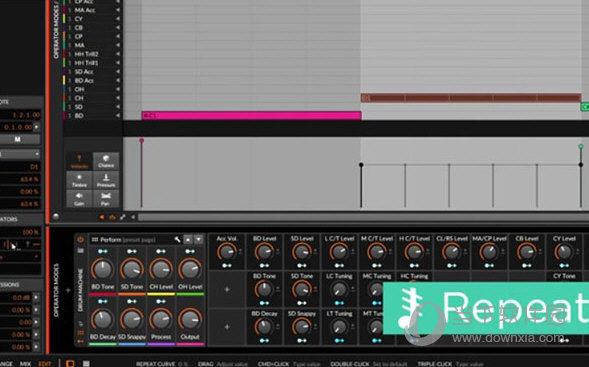Select the Chance expression button
The width and height of the screenshot is (589, 367).
pos(106,162)
